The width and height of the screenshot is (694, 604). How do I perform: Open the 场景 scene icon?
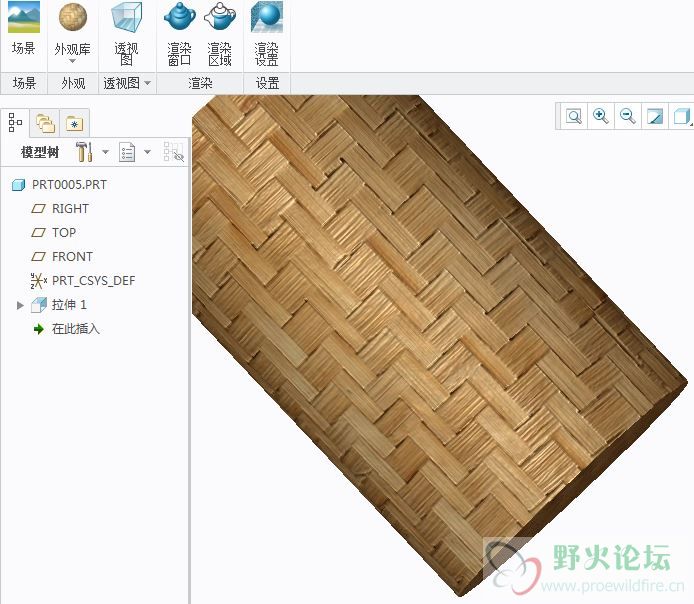pyautogui.click(x=24, y=17)
